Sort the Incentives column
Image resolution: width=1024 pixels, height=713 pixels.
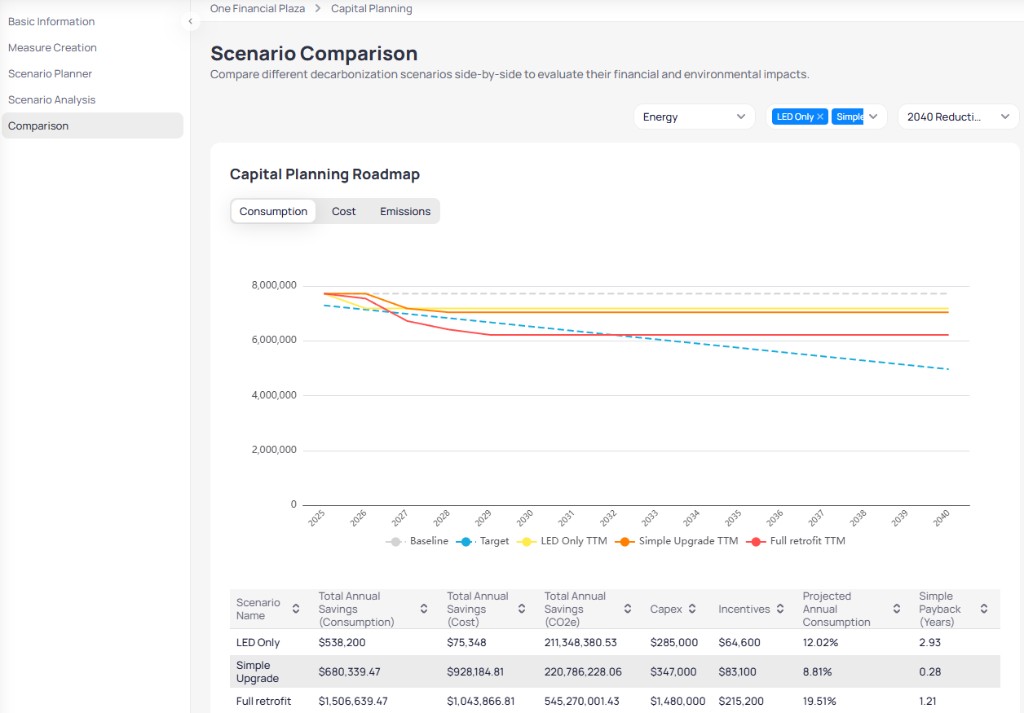coord(780,609)
